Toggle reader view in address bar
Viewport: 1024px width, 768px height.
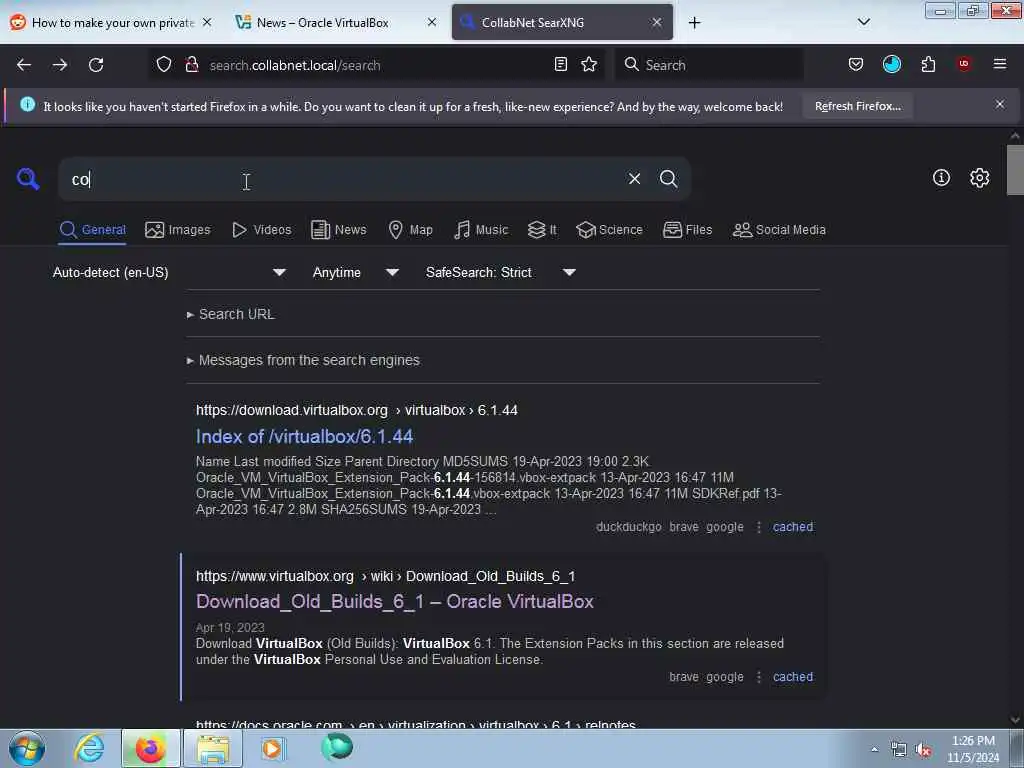click(560, 65)
